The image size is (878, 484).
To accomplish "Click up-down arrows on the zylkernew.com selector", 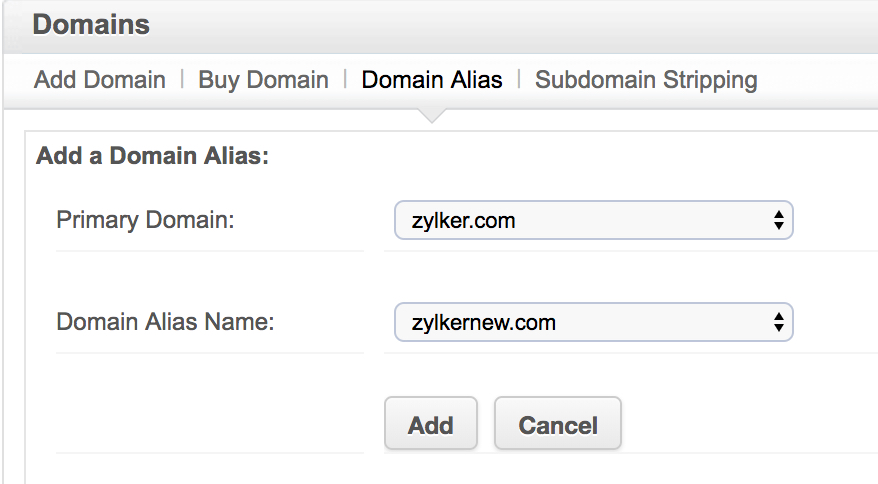I will (778, 323).
